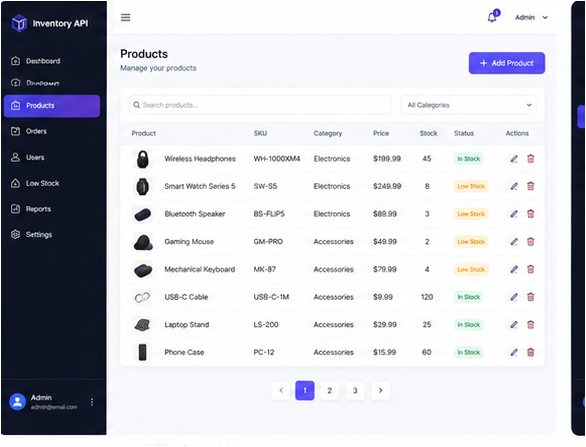
Task: Expand the All Categories dropdown
Action: tap(468, 105)
